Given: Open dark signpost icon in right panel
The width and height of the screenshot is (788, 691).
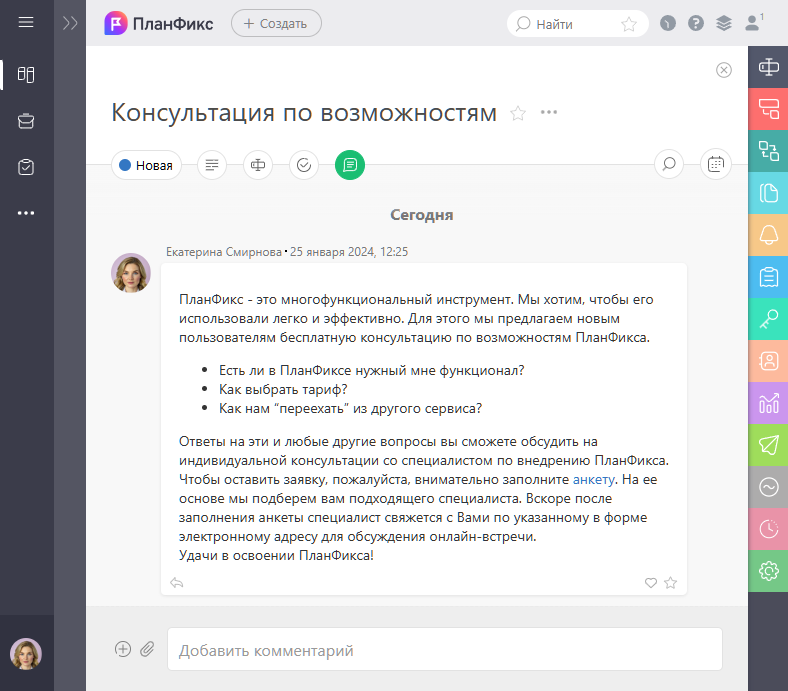Looking at the screenshot, I should click(768, 67).
